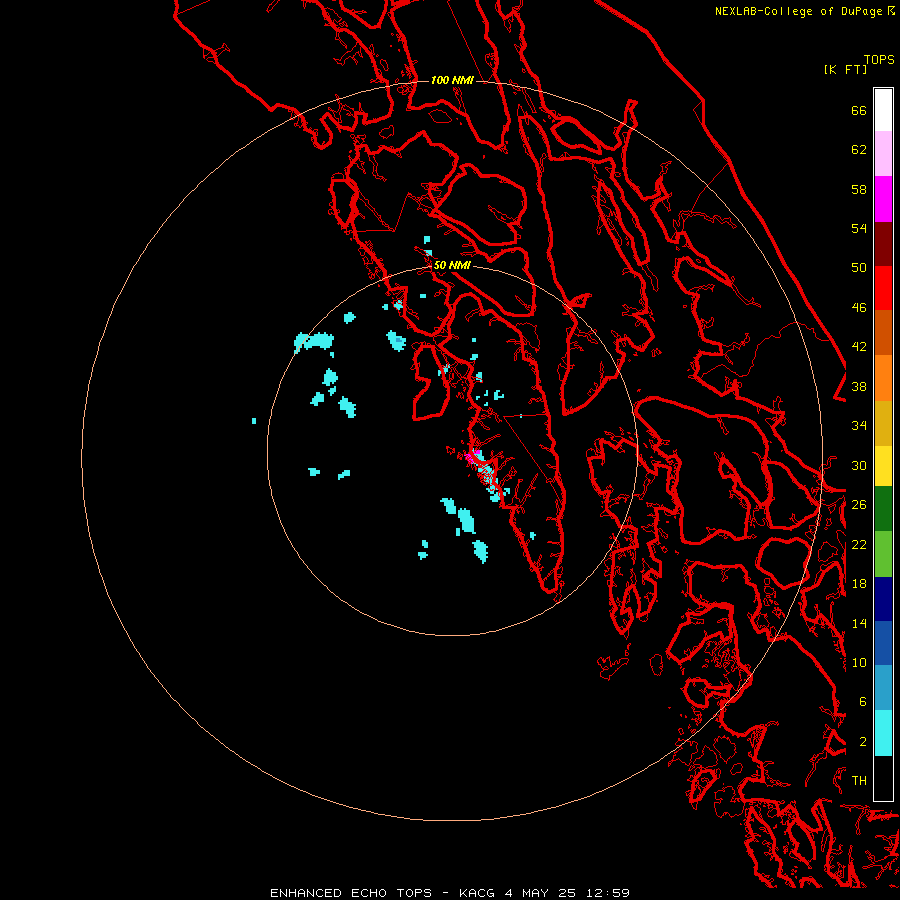Image resolution: width=900 pixels, height=900 pixels.
Task: Click the legend value 62
Action: [x=859, y=150]
